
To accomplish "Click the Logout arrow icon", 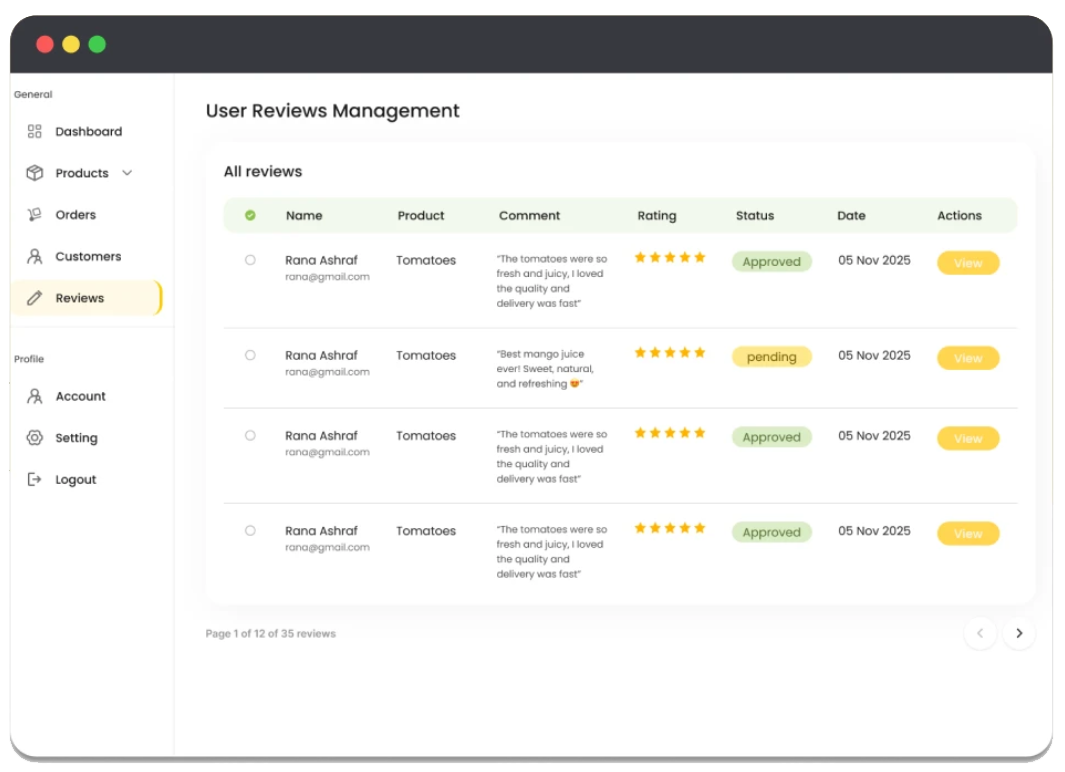I will (35, 480).
